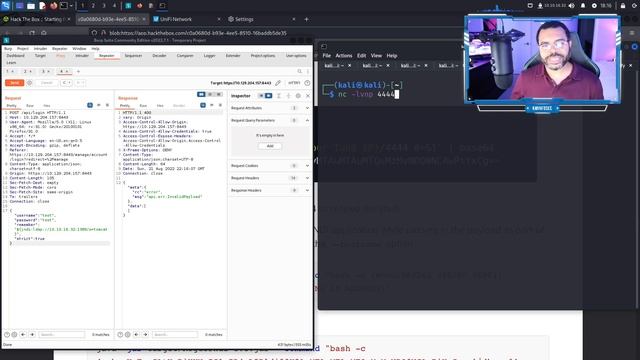Switch Response view to Hex

[x=160, y=106]
